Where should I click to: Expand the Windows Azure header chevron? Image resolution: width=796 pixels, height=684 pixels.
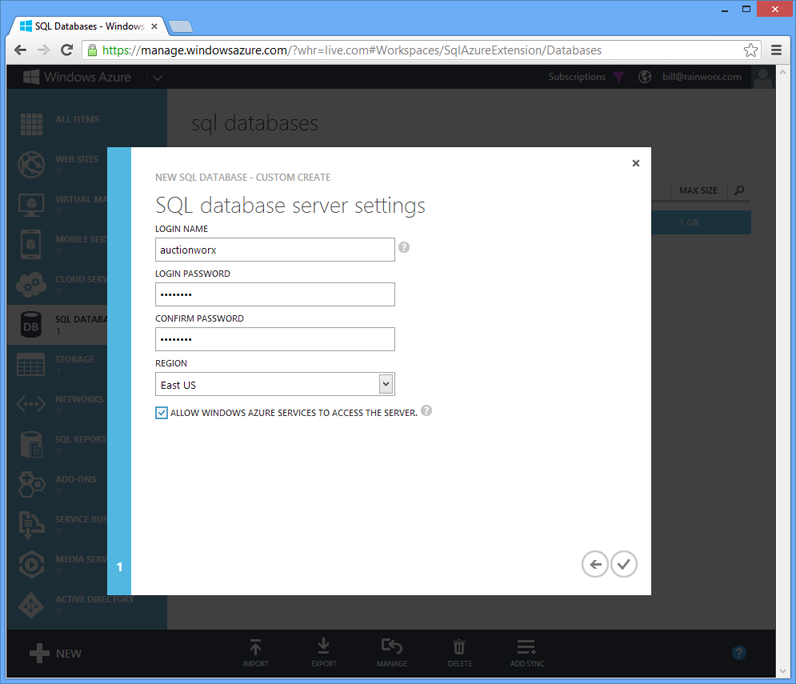click(157, 78)
